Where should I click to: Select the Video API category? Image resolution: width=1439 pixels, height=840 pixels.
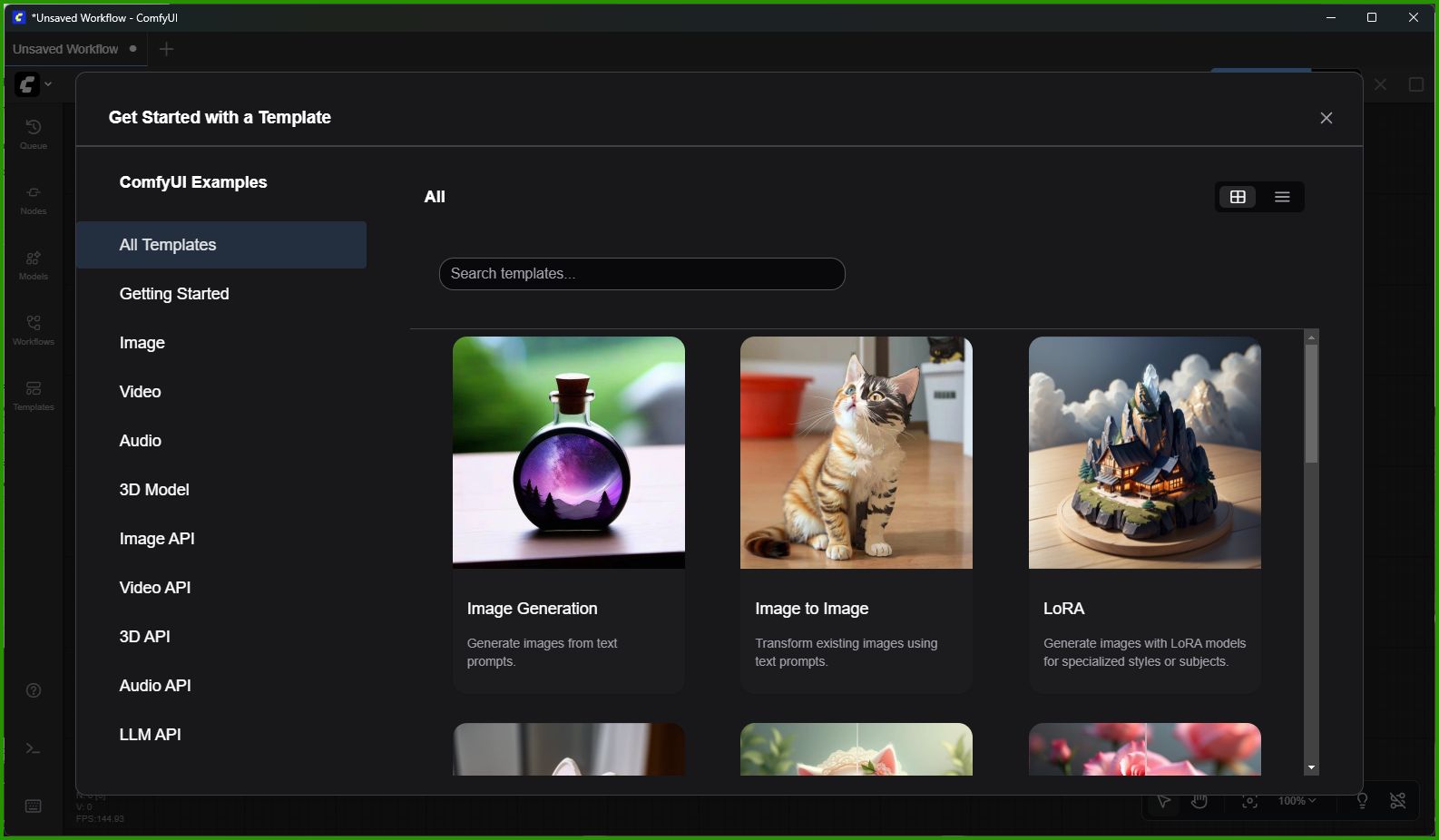pos(155,588)
